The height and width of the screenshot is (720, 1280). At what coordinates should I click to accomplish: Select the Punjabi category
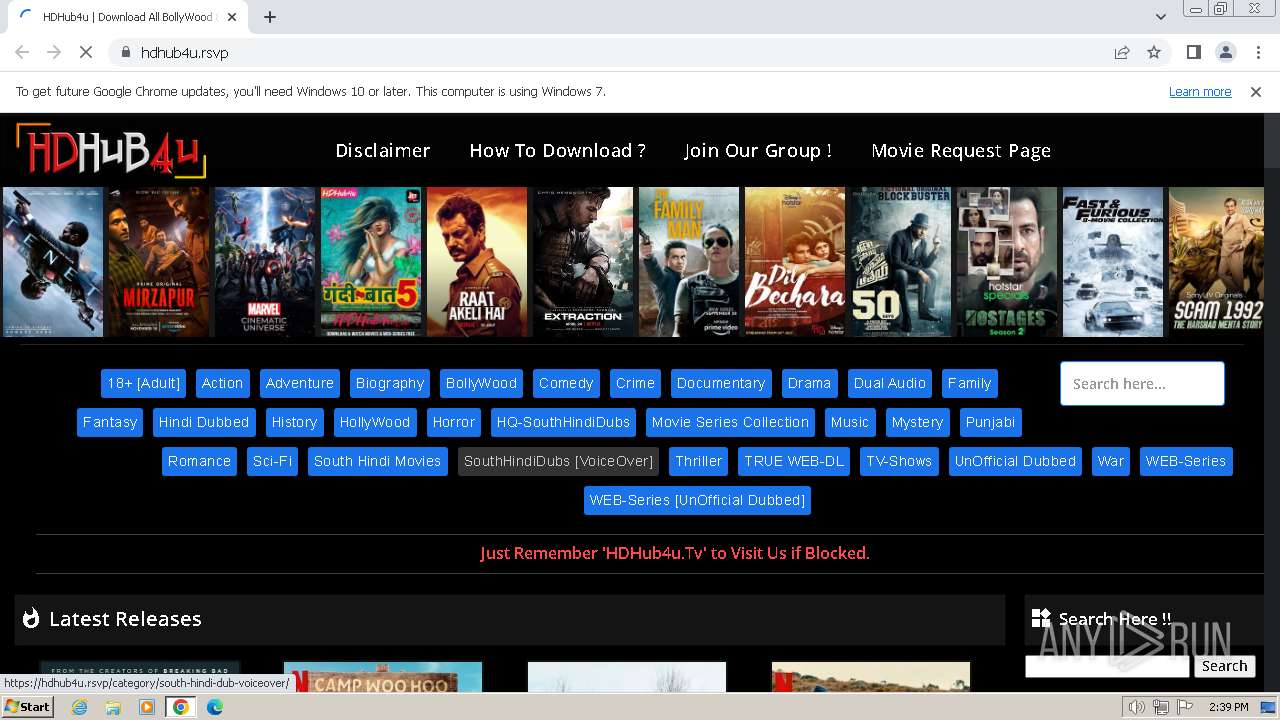tap(990, 422)
